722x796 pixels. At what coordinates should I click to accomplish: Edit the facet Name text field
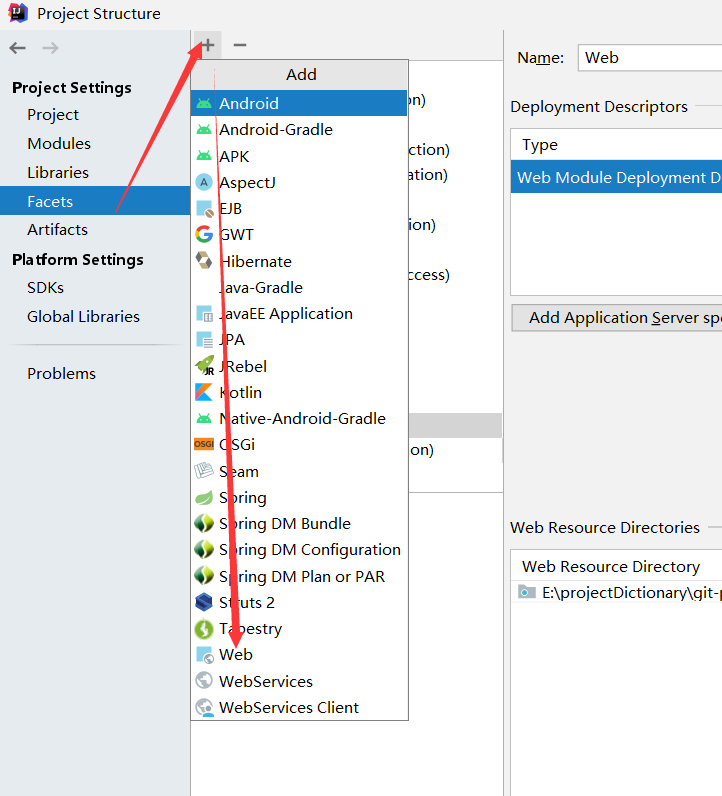click(650, 58)
